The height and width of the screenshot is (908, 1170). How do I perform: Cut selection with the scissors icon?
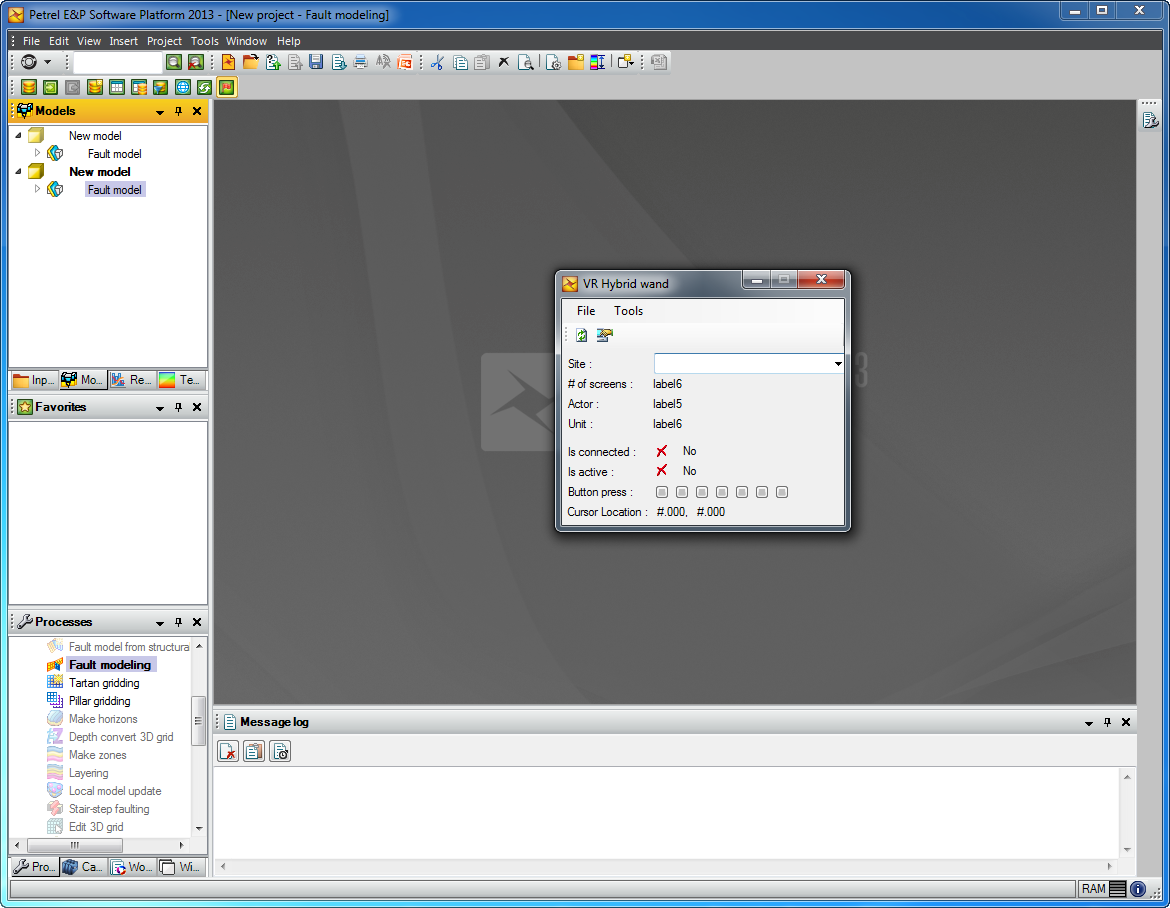point(437,62)
